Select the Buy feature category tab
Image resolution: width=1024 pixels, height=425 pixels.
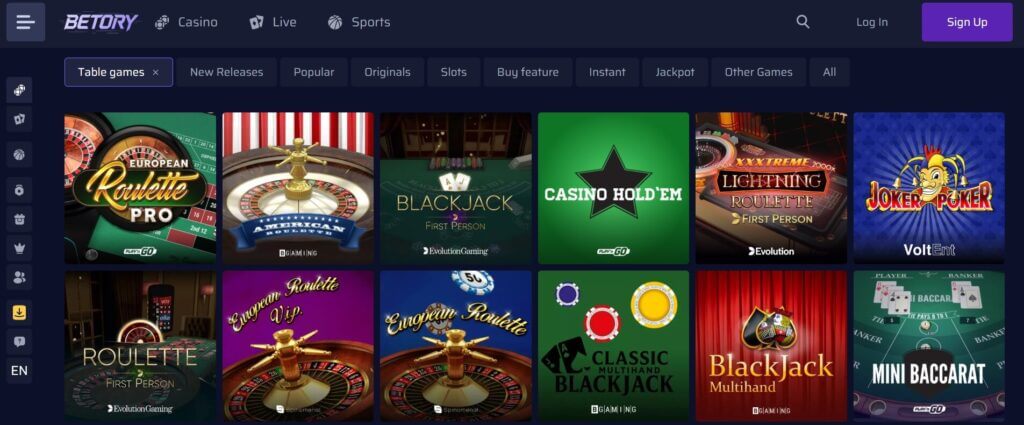click(528, 72)
